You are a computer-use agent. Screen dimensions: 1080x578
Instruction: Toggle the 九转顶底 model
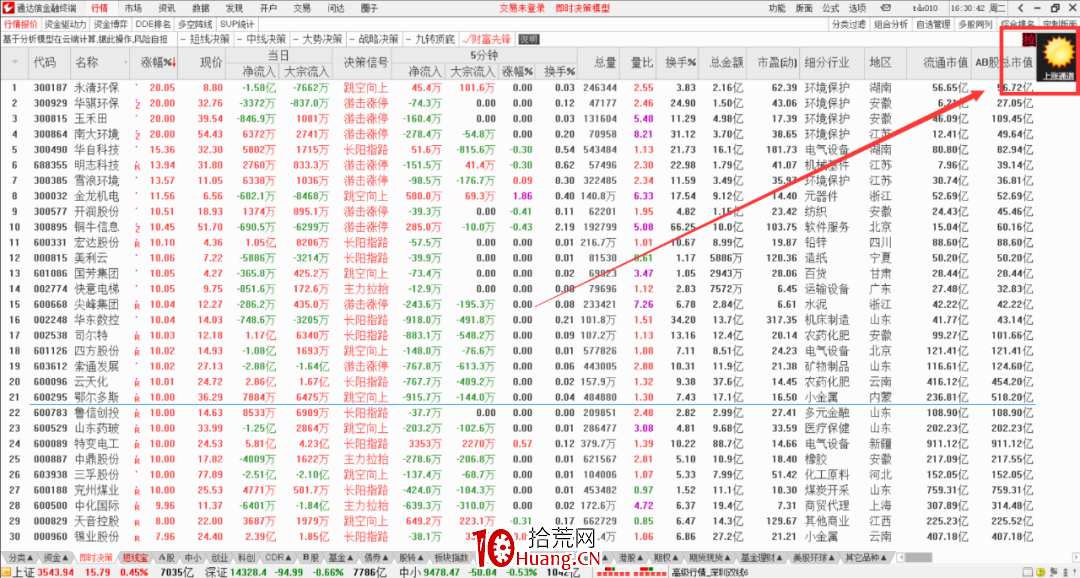(x=430, y=39)
